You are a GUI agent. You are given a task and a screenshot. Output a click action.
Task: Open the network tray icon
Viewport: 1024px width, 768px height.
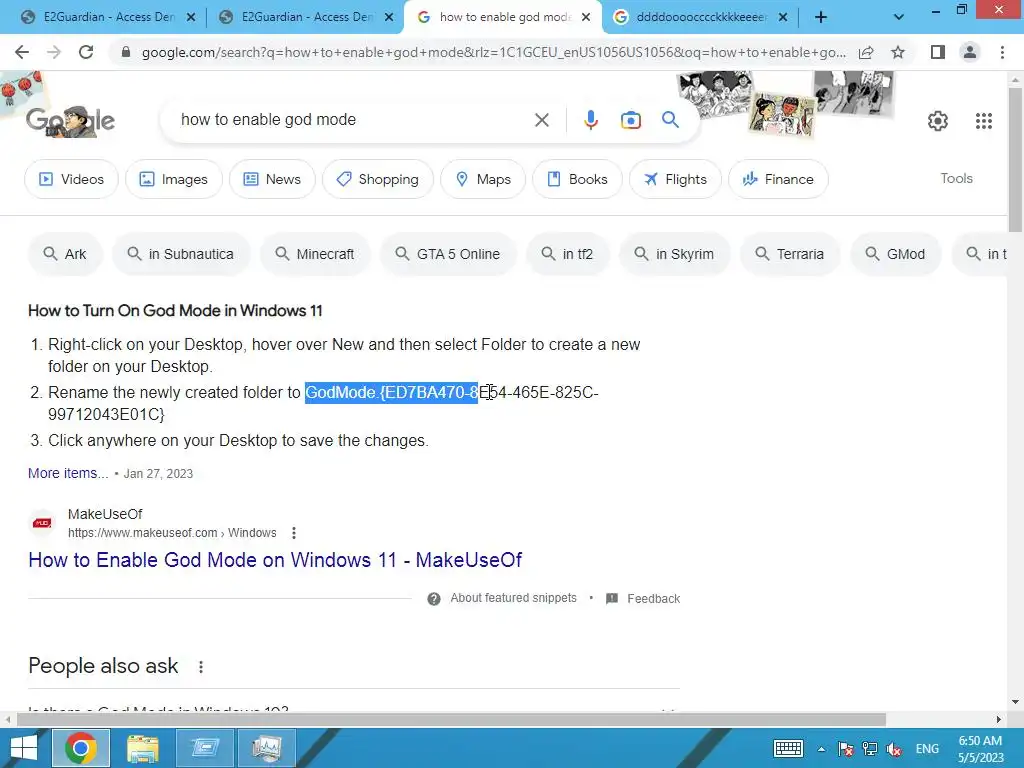tap(869, 749)
